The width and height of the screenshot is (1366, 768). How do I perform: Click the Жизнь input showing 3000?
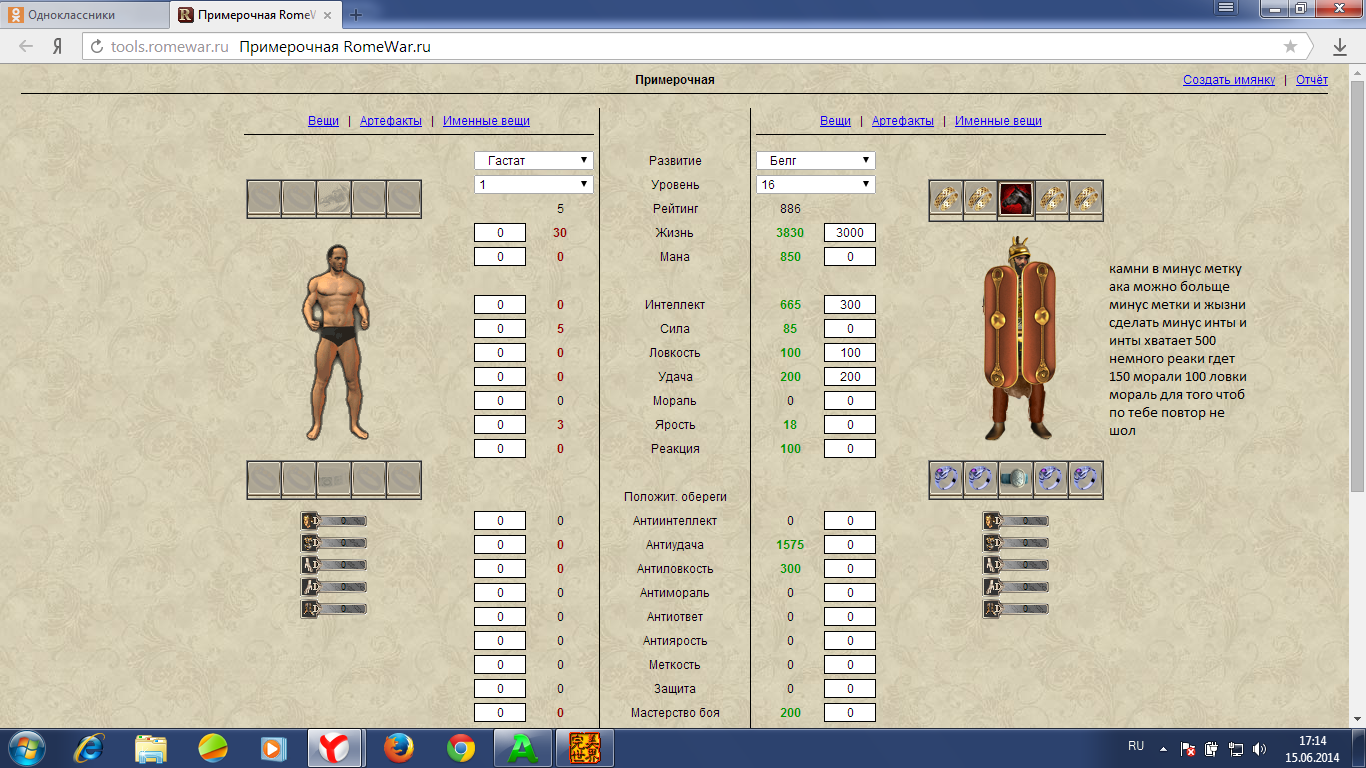click(x=849, y=233)
